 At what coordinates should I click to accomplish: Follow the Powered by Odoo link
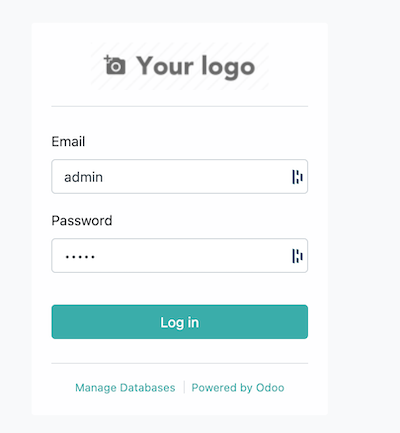click(x=238, y=387)
